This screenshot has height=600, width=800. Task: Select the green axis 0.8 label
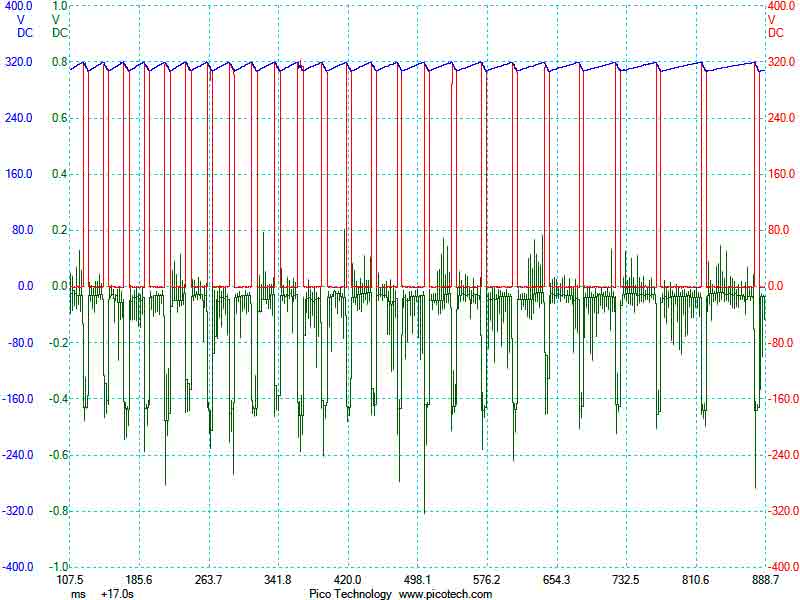click(x=60, y=62)
